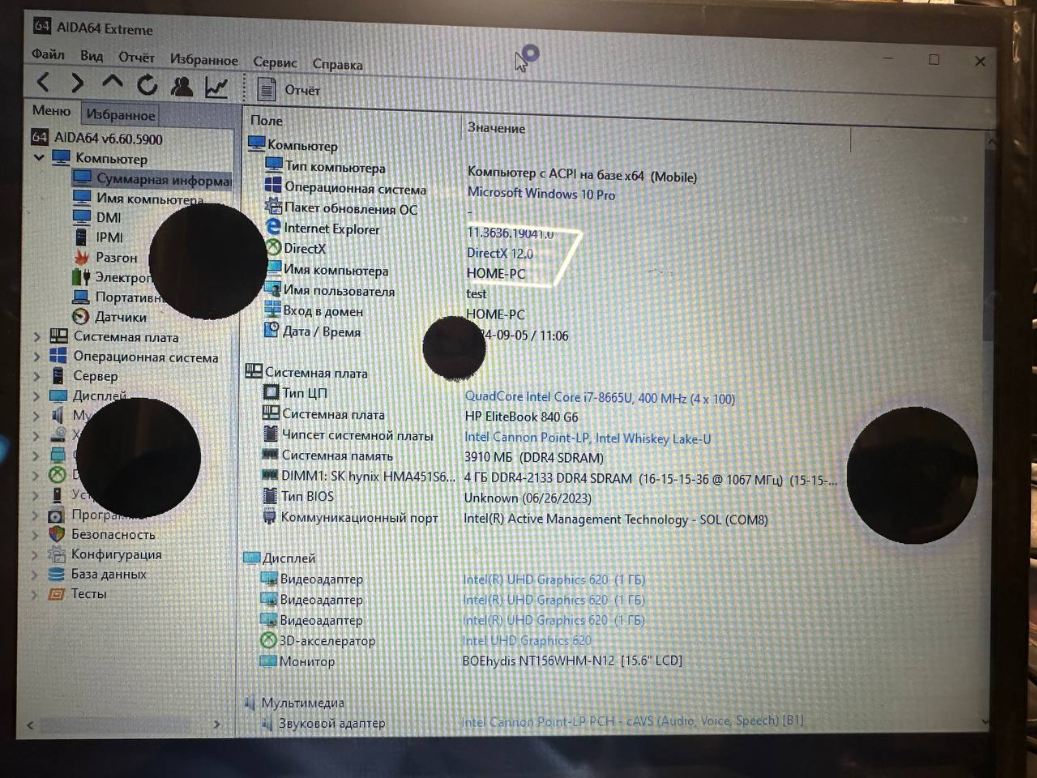Viewport: 1037px width, 778px height.
Task: Expand the Конфигурация tree node
Action: (x=35, y=554)
